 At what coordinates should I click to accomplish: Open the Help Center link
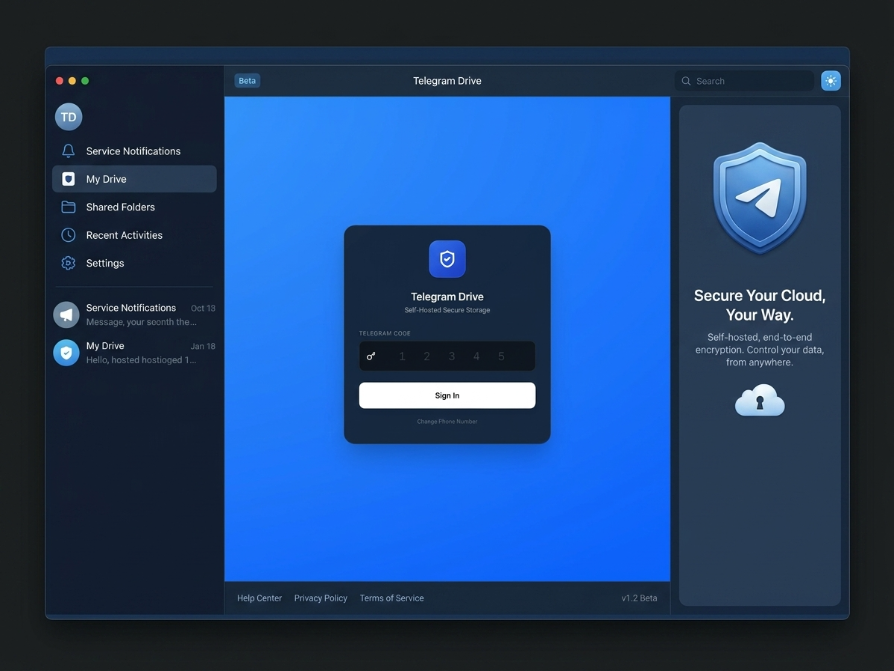pyautogui.click(x=259, y=598)
